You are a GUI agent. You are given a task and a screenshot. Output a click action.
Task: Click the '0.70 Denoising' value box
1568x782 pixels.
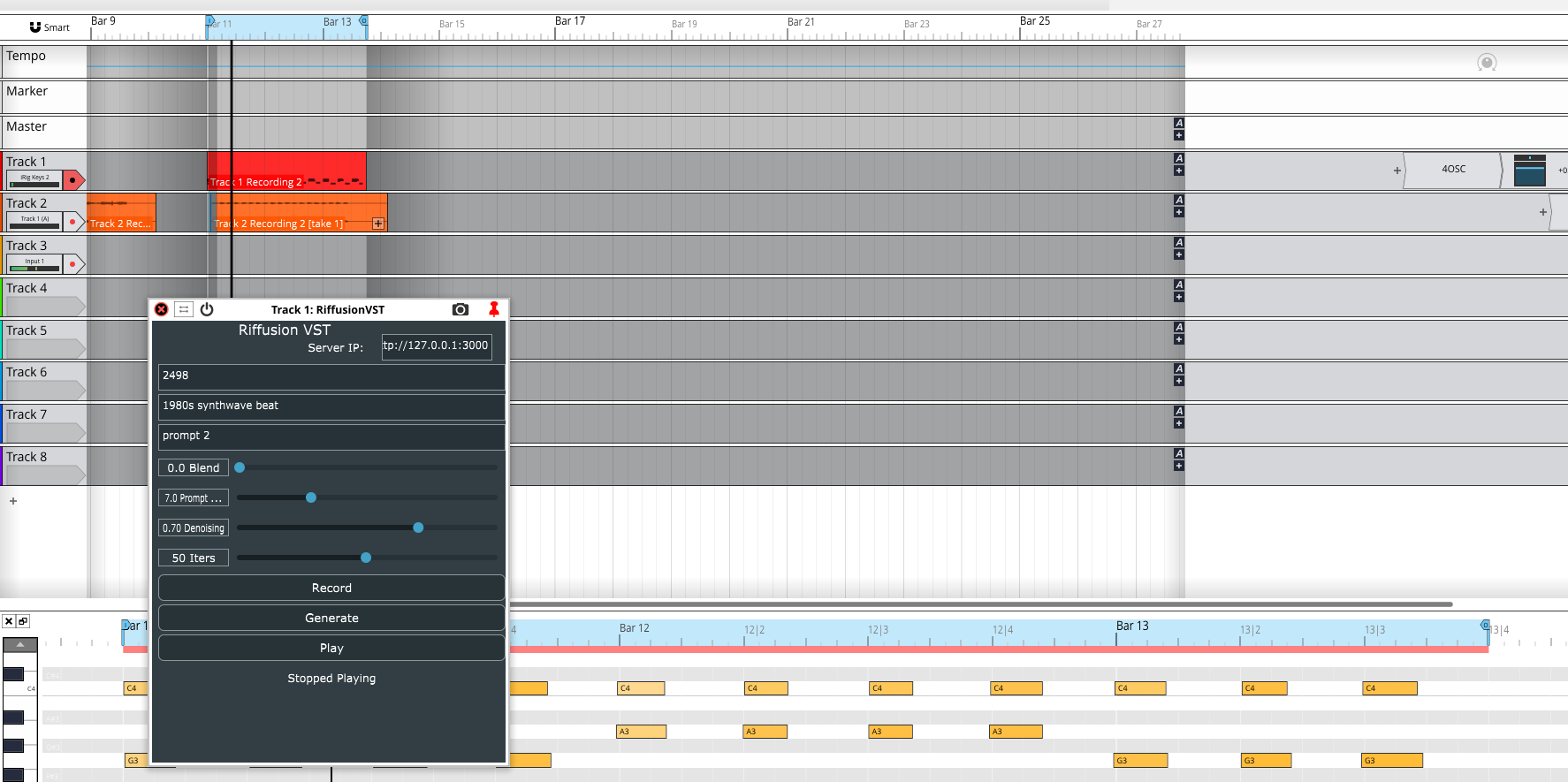point(194,528)
